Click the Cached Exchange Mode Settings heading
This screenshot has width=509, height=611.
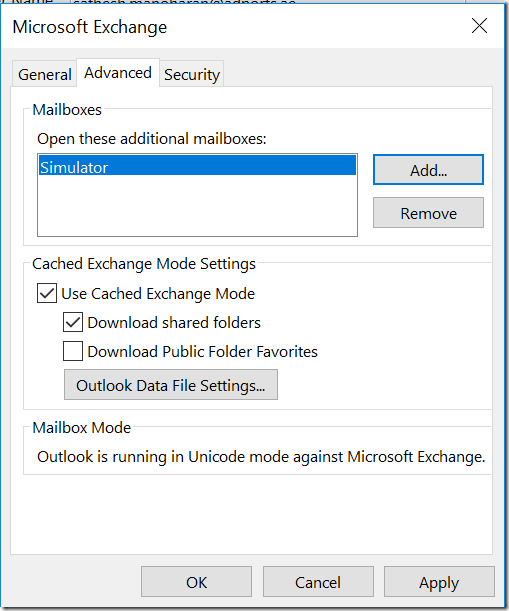[x=144, y=264]
